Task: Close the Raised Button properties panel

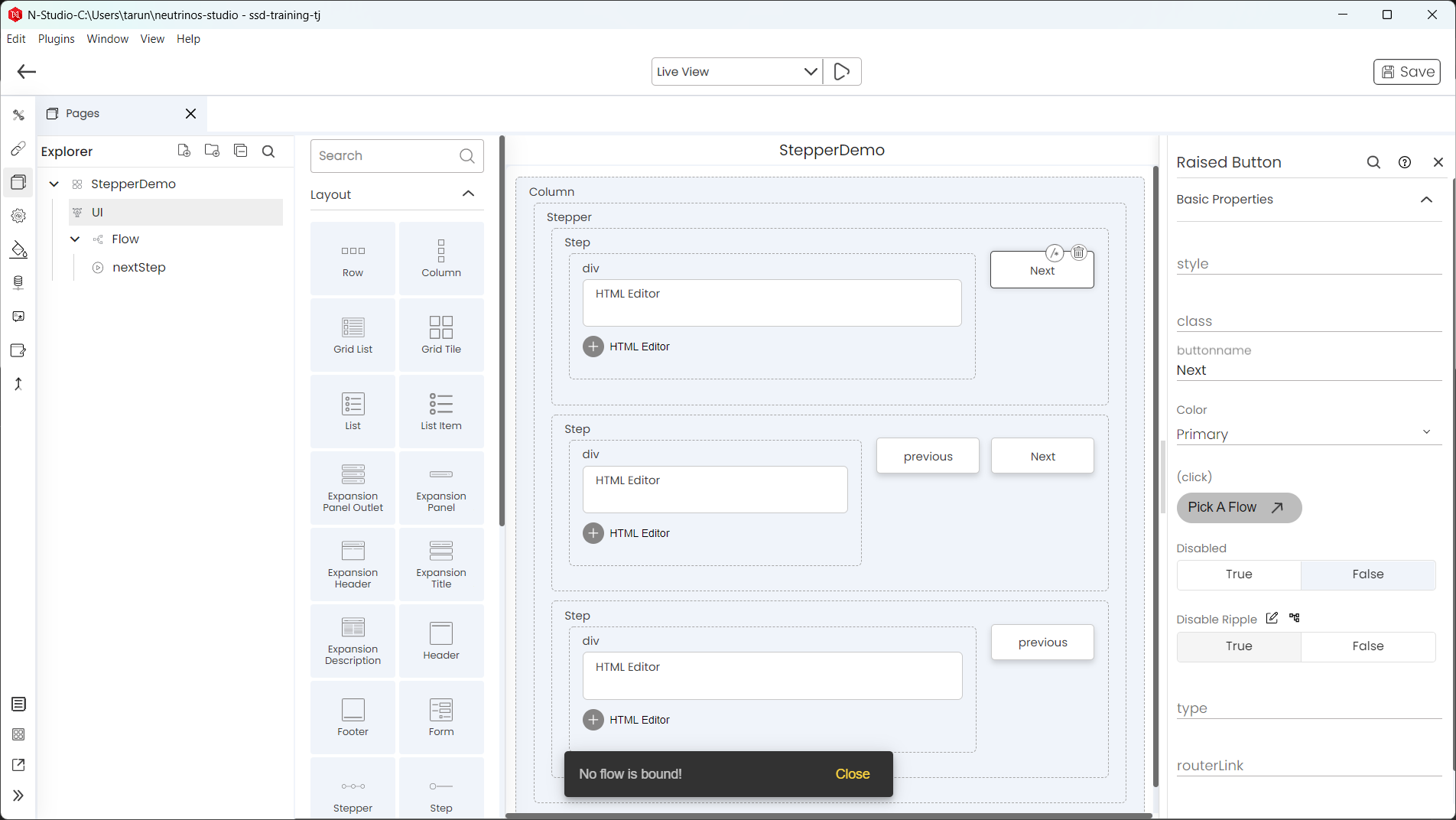Action: [x=1438, y=162]
